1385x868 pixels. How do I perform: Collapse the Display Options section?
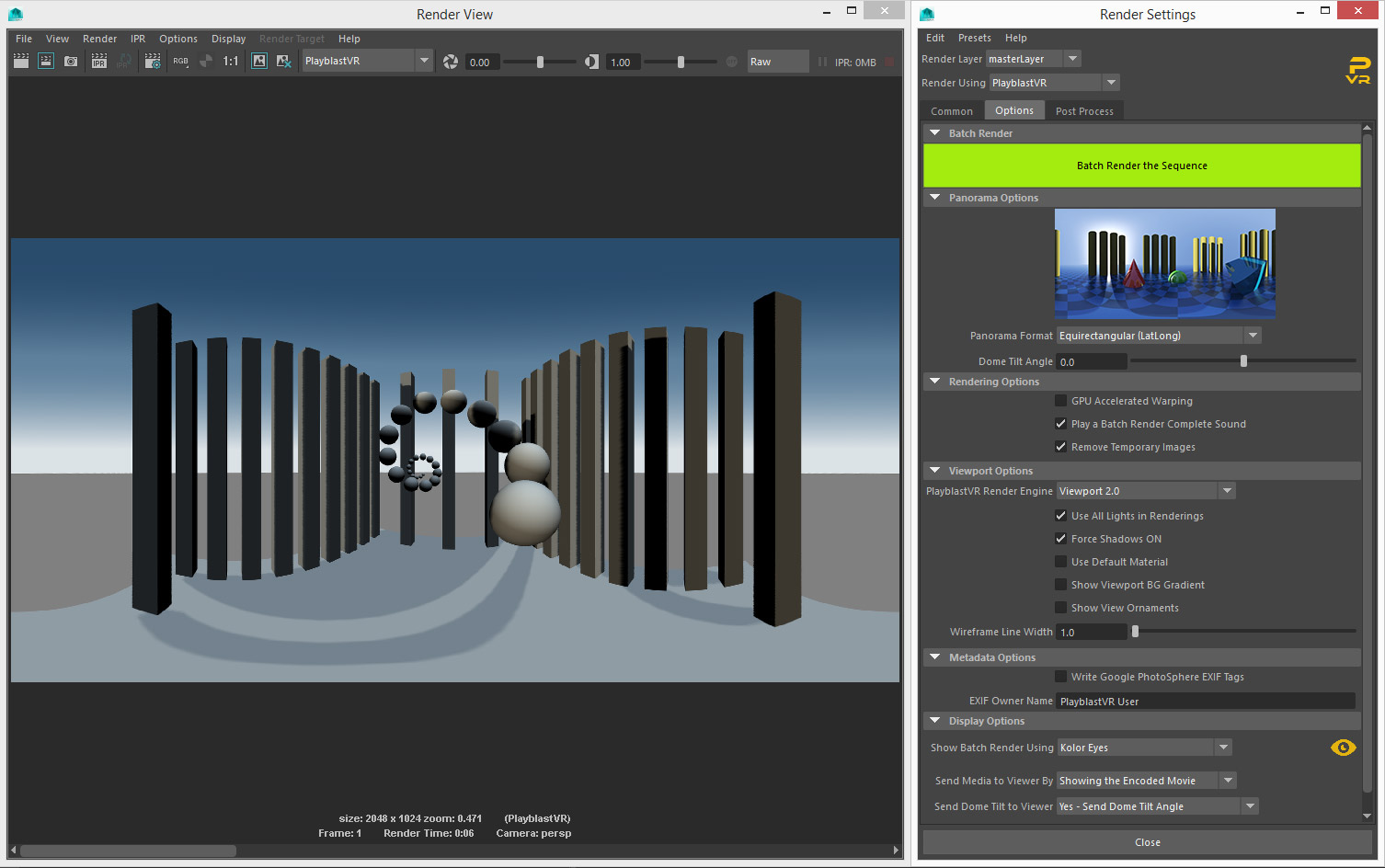935,721
